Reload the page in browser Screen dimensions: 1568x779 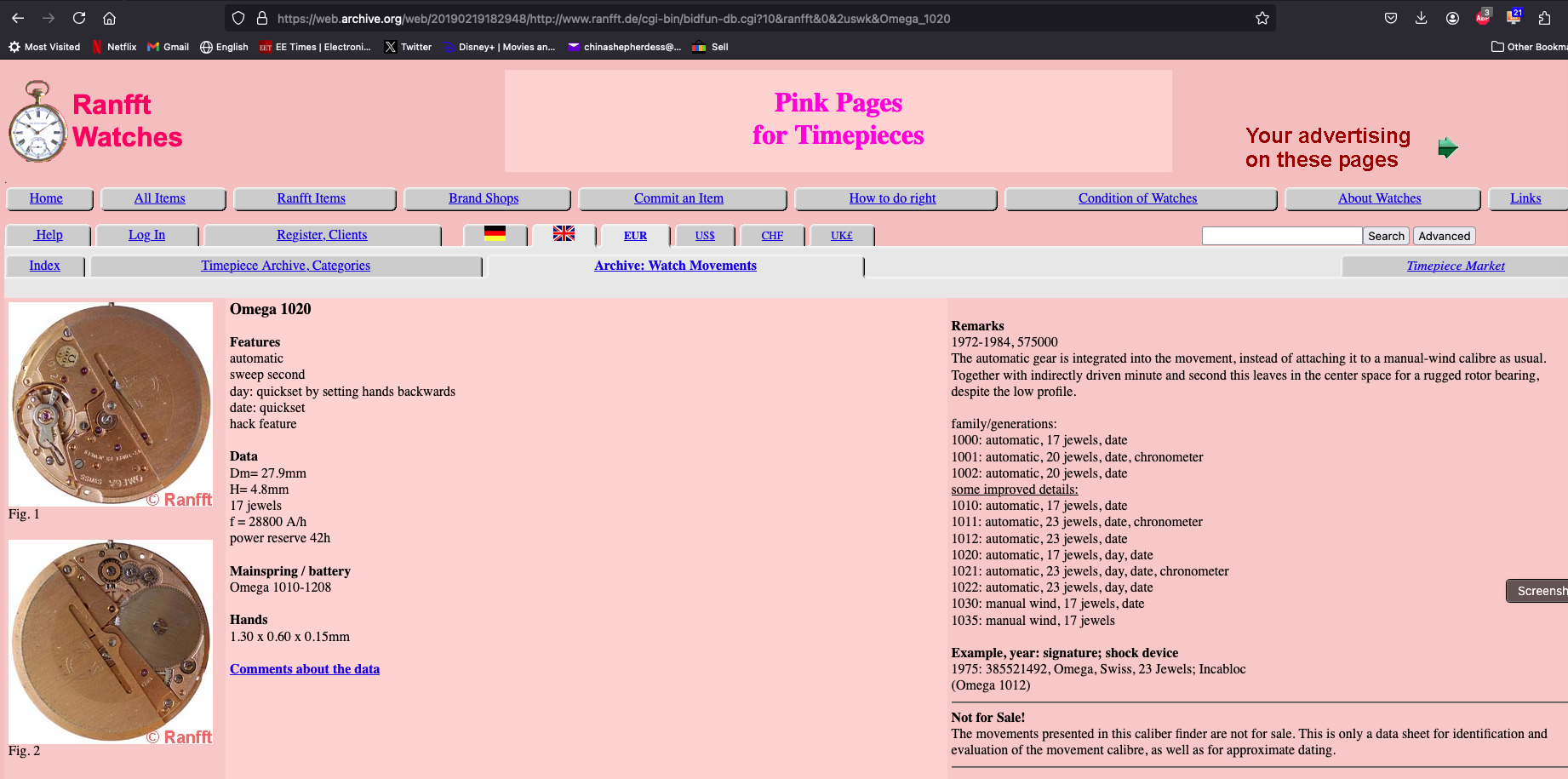coord(79,18)
